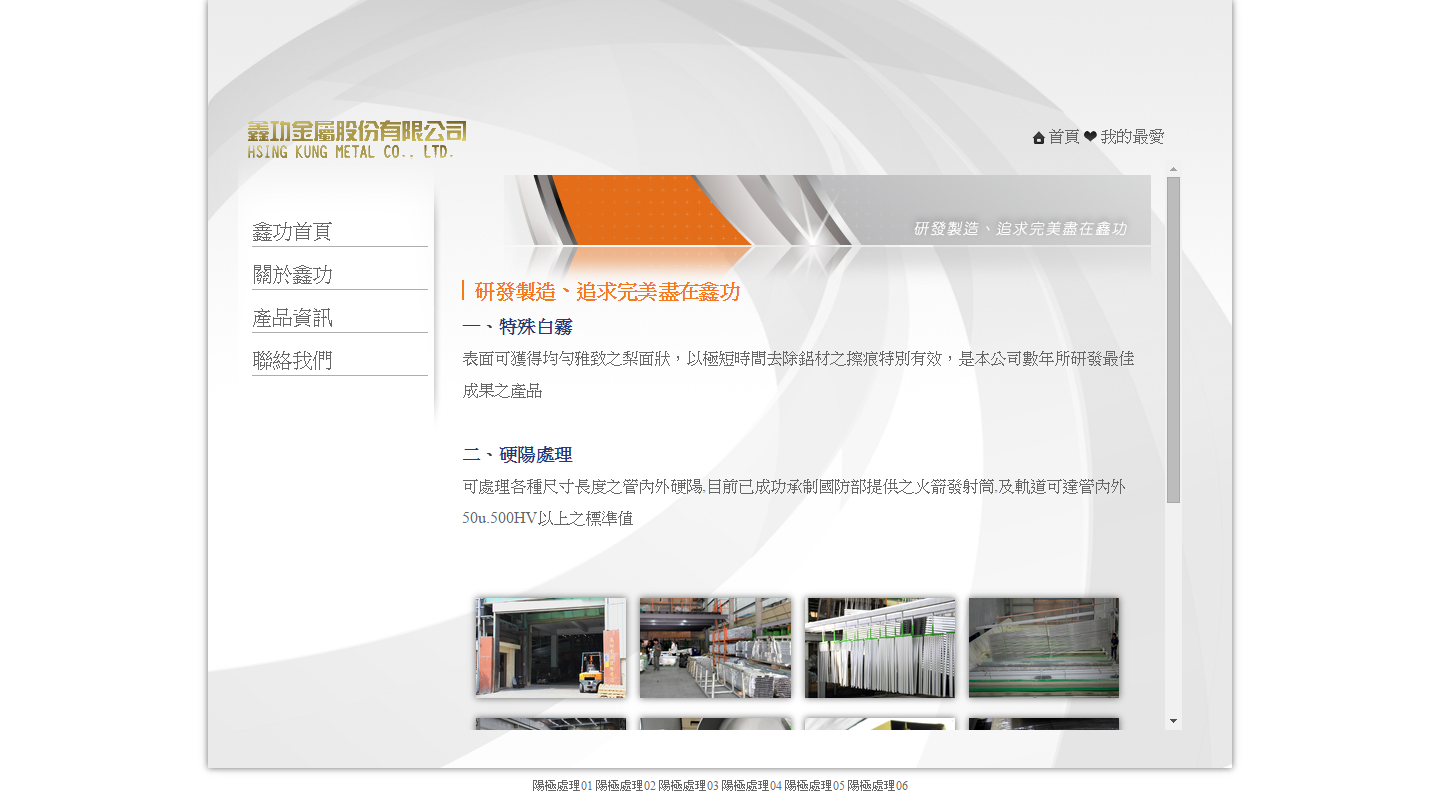View the warehouse workers and racks photo
The height and width of the screenshot is (802, 1440).
[715, 648]
